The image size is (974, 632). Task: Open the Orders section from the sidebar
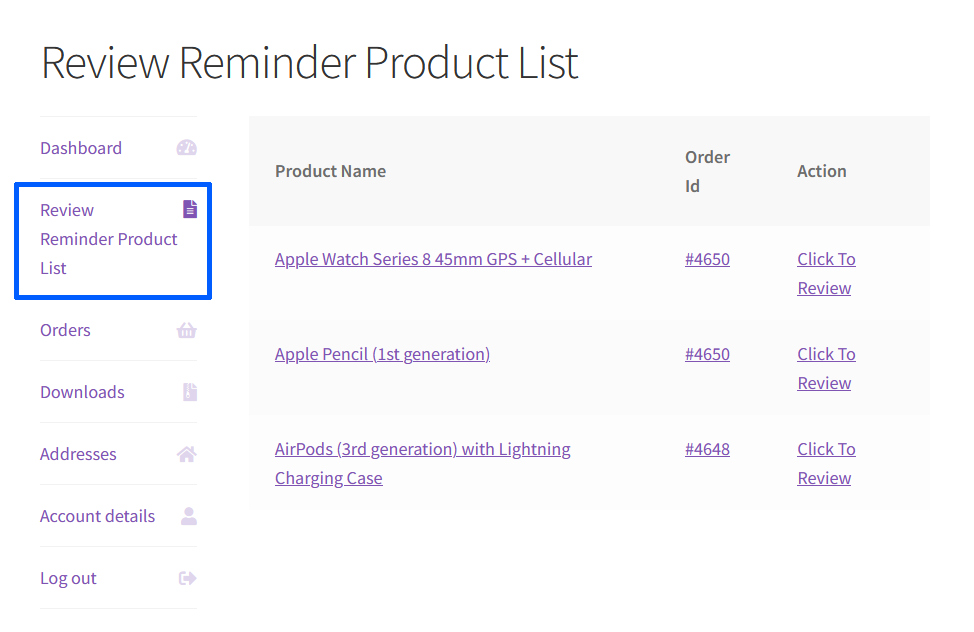click(65, 329)
